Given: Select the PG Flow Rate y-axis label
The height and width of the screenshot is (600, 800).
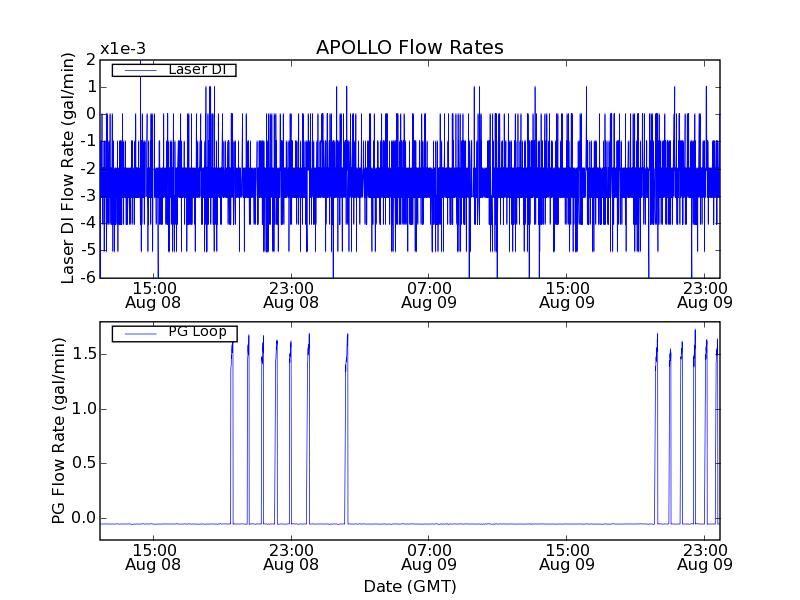Looking at the screenshot, I should click(60, 431).
